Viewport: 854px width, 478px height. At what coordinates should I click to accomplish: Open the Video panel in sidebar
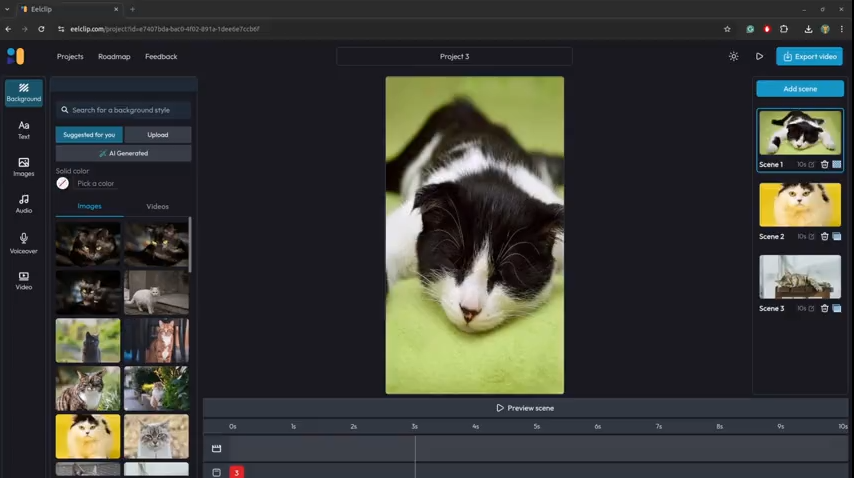pyautogui.click(x=24, y=280)
